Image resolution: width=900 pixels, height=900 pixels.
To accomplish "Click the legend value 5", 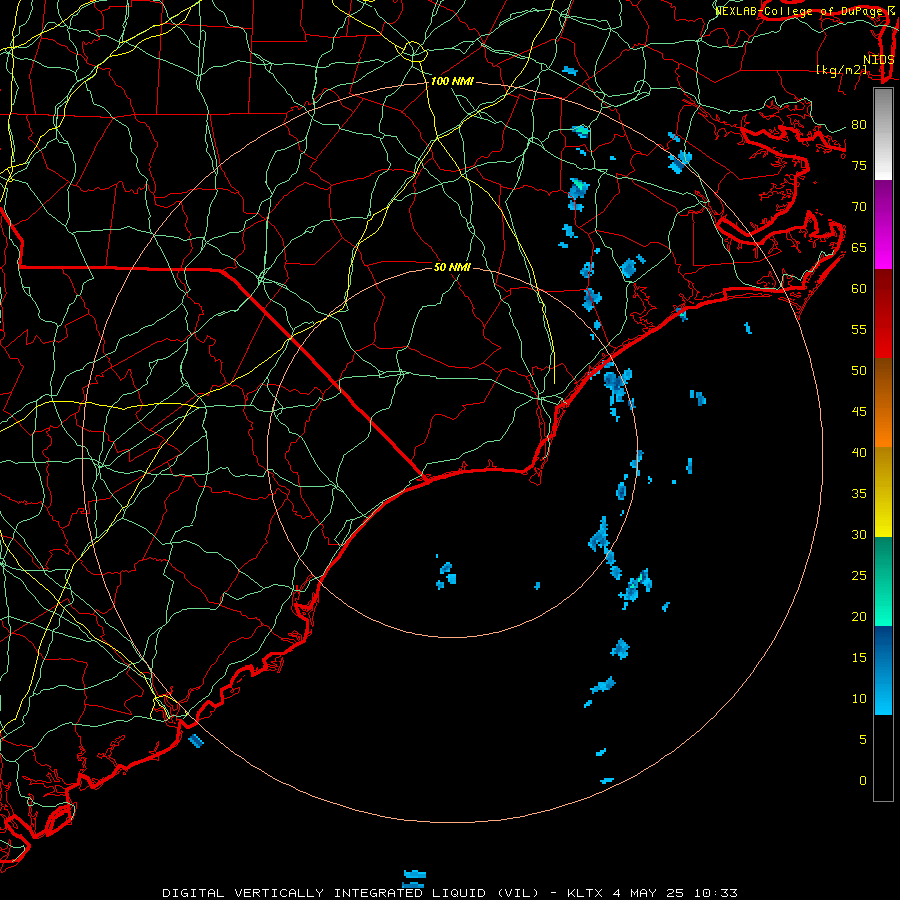I will coord(863,740).
